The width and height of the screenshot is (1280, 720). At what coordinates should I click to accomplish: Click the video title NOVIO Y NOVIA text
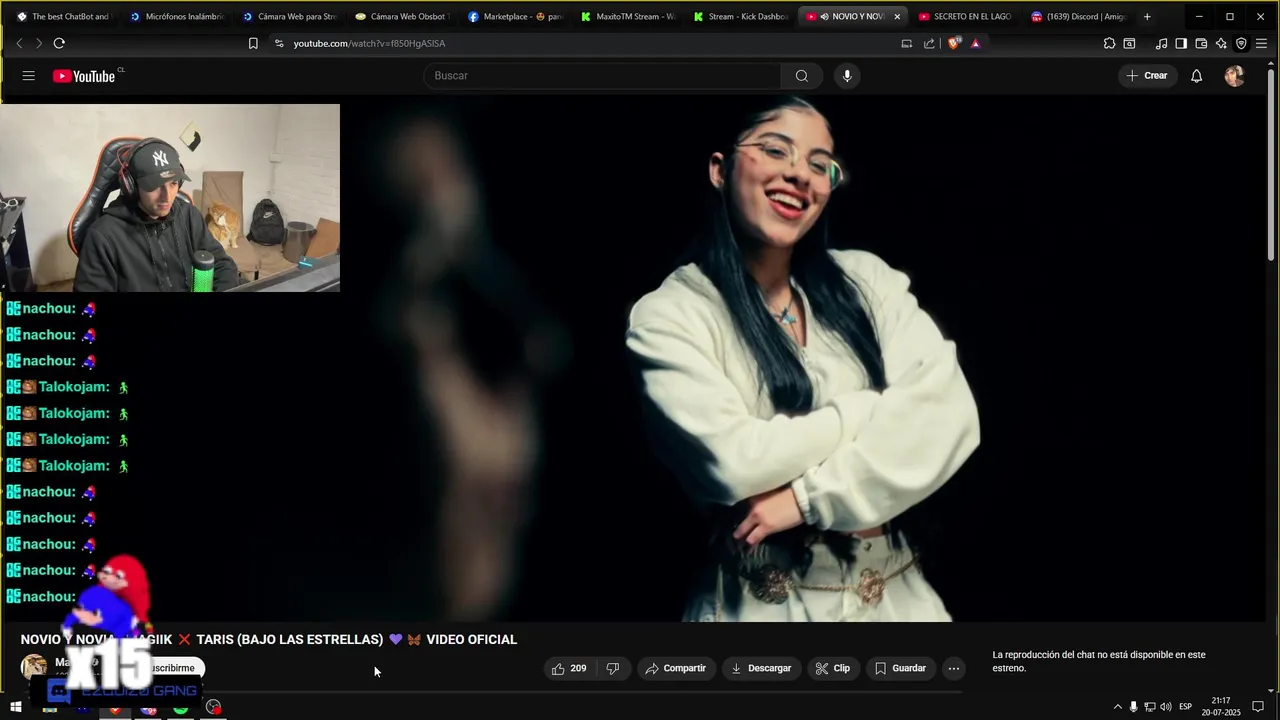(269, 639)
